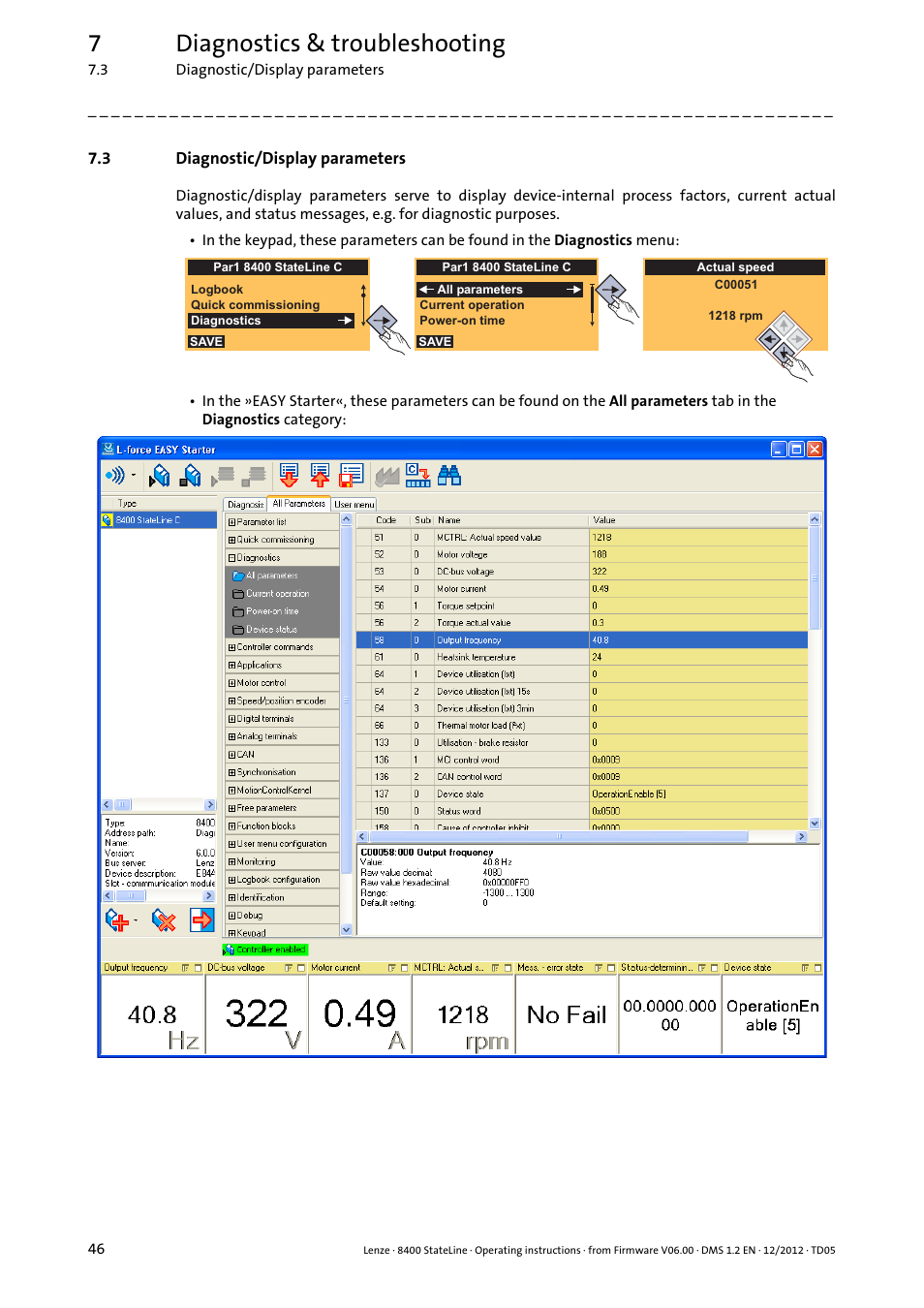The height and width of the screenshot is (1308, 924).
Task: Click pin icon on Mess. error state tile
Action: click(x=599, y=968)
